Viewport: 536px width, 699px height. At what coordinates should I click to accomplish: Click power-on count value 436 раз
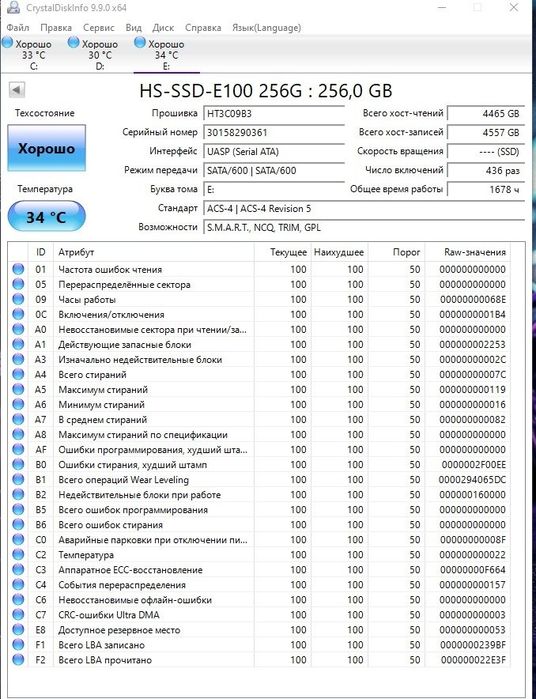point(486,171)
